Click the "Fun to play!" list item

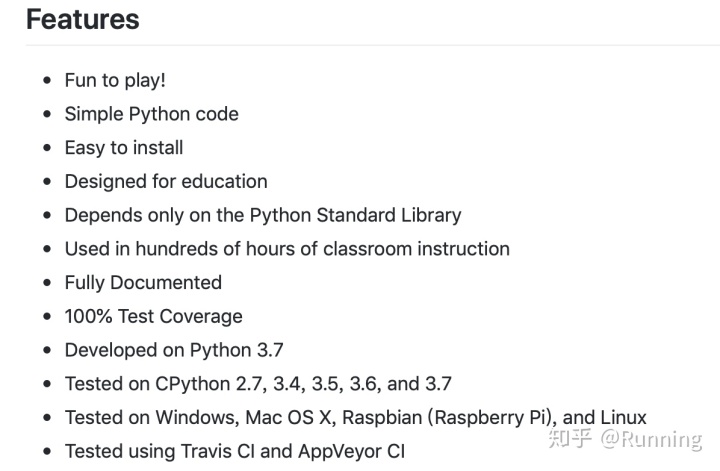pos(115,80)
